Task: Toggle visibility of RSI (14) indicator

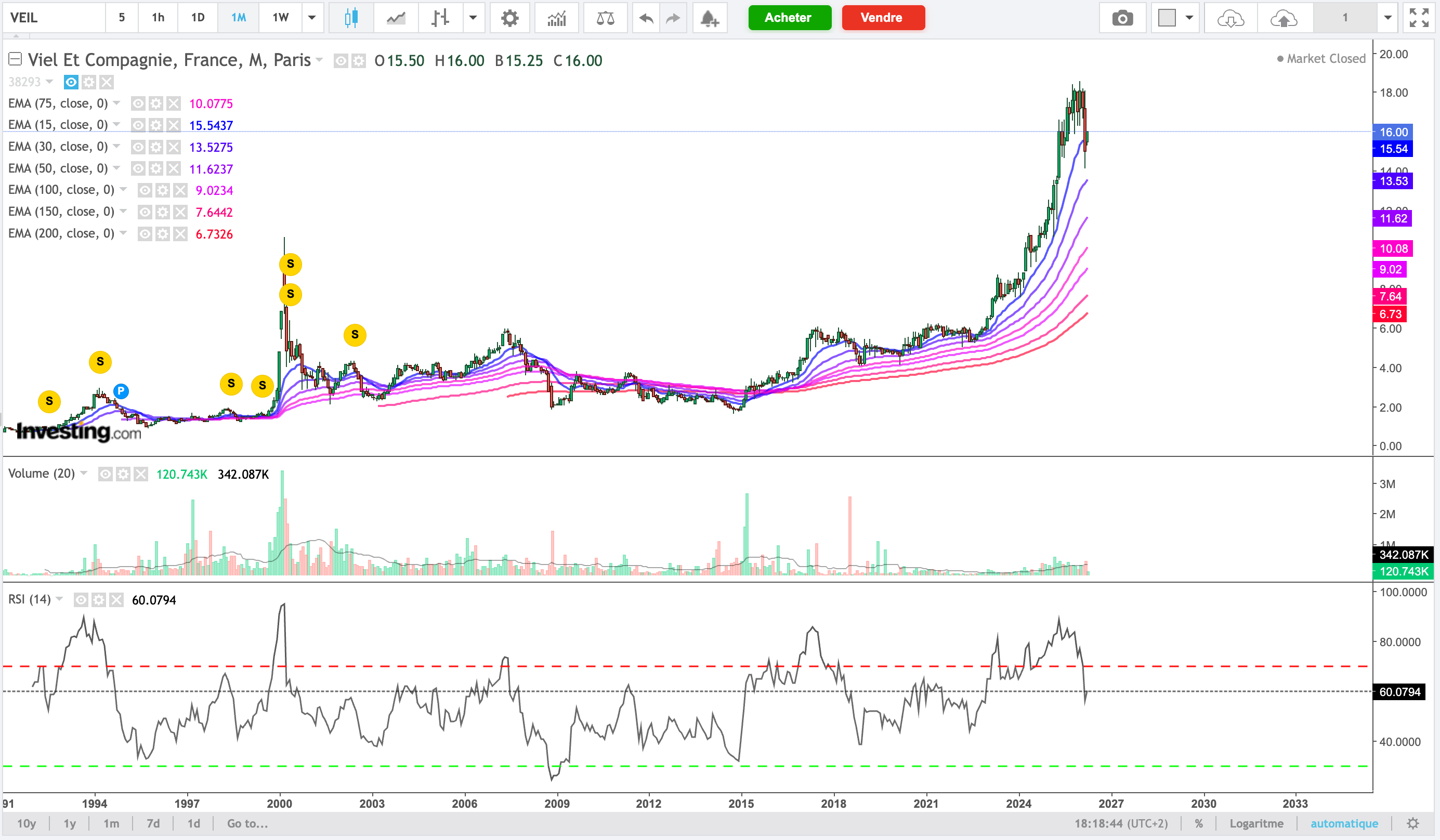Action: [x=81, y=599]
